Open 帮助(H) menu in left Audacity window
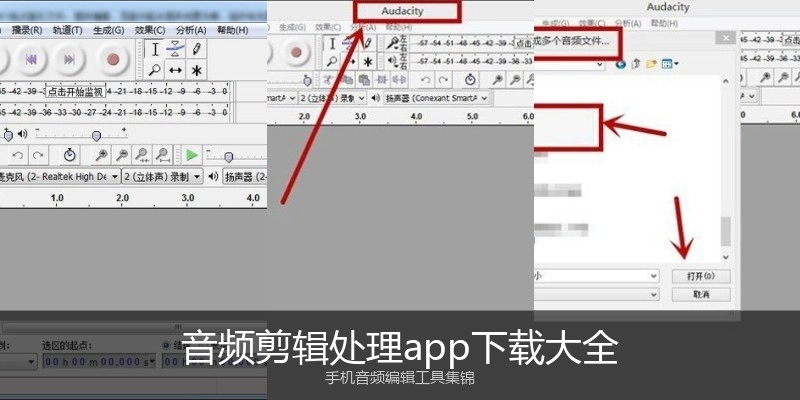Screen dimensions: 800x400 (x=233, y=30)
